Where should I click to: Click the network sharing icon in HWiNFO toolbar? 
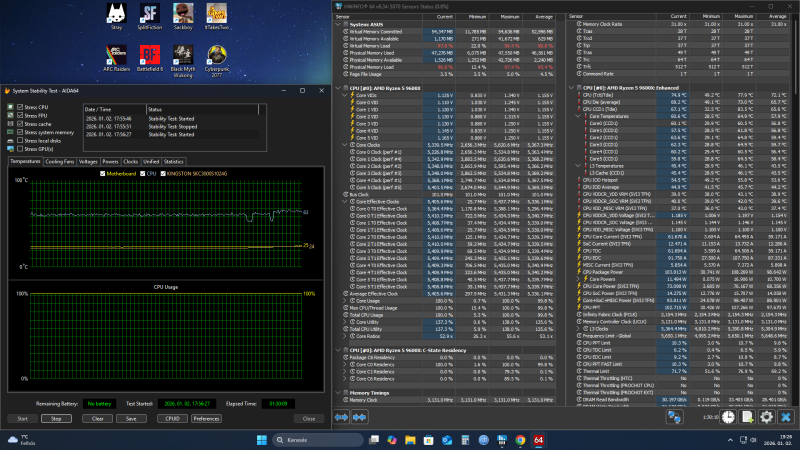(x=676, y=416)
